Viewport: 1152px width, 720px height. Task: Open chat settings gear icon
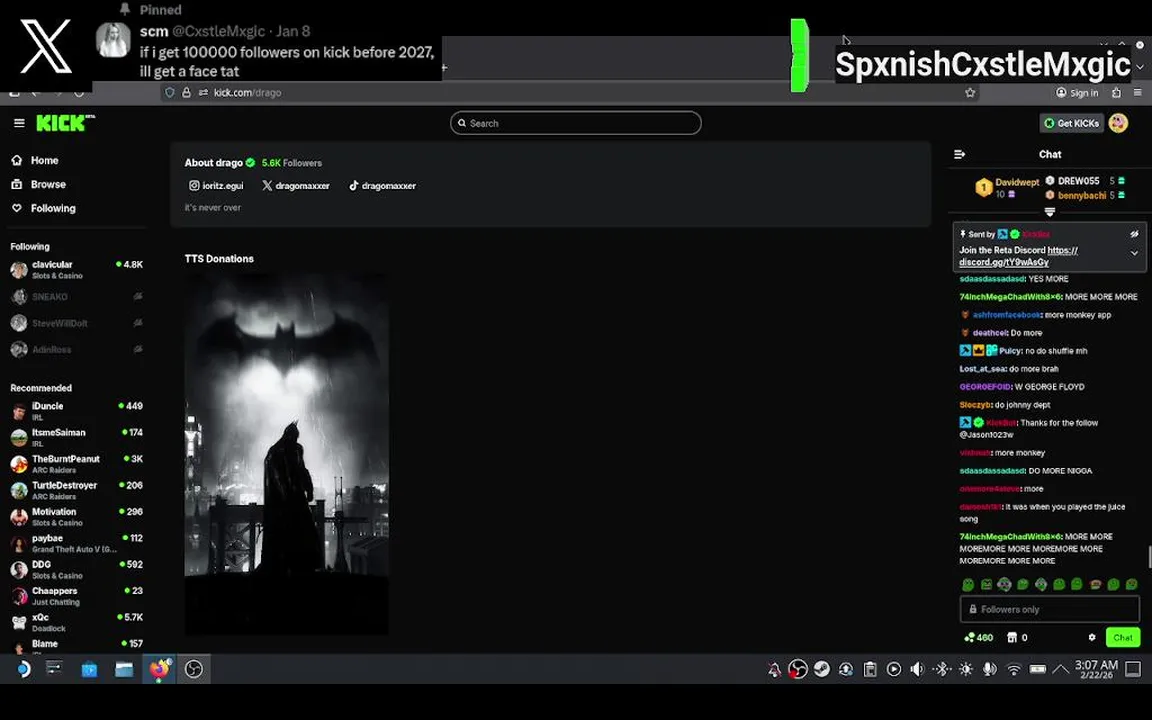(x=1092, y=638)
